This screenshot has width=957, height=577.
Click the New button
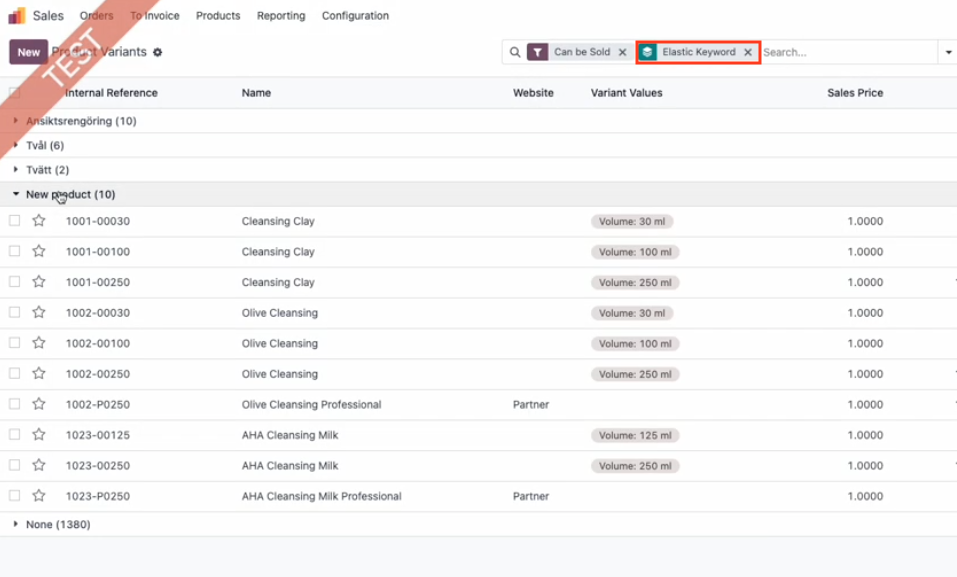28,52
